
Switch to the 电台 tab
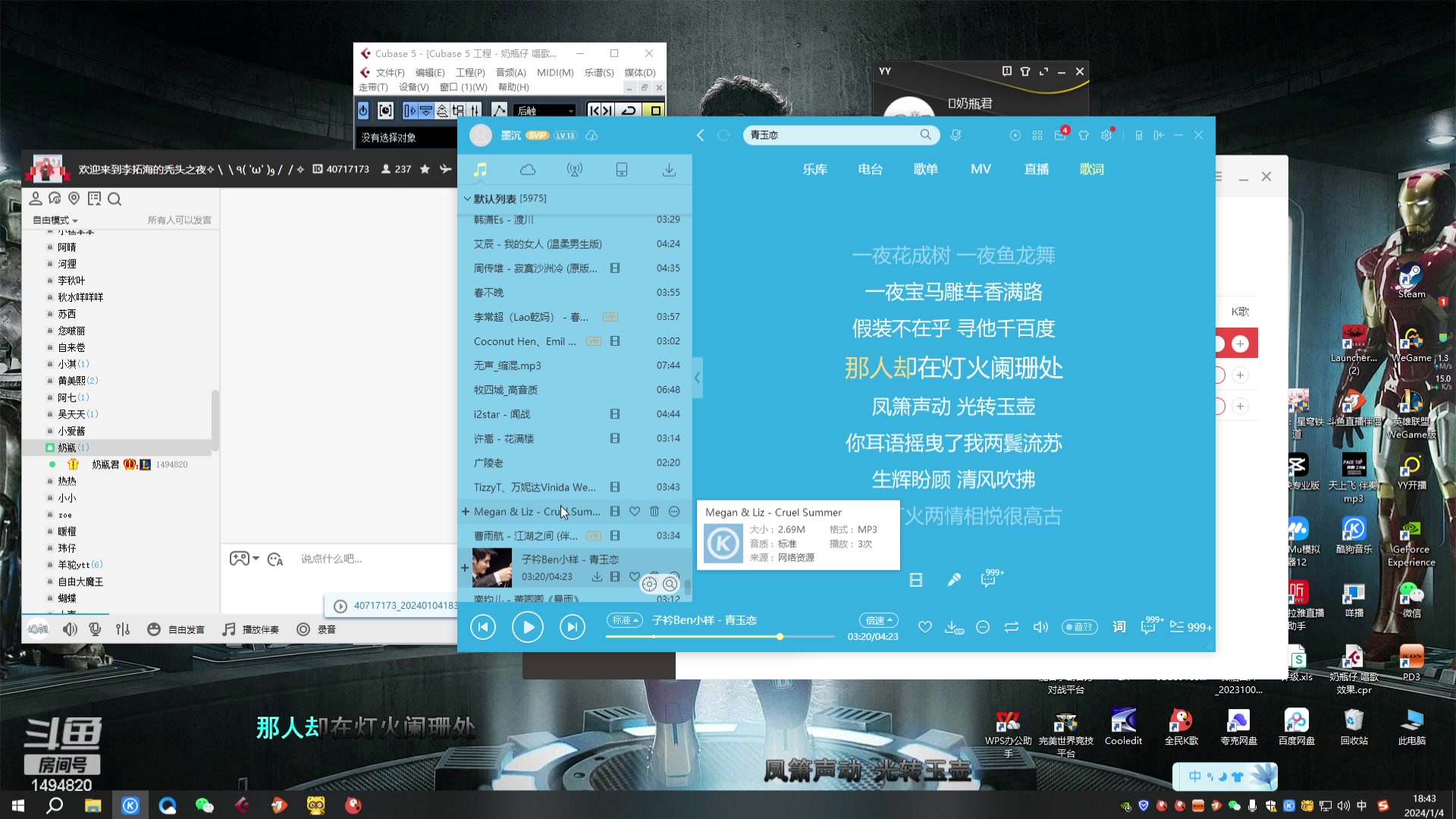click(871, 169)
